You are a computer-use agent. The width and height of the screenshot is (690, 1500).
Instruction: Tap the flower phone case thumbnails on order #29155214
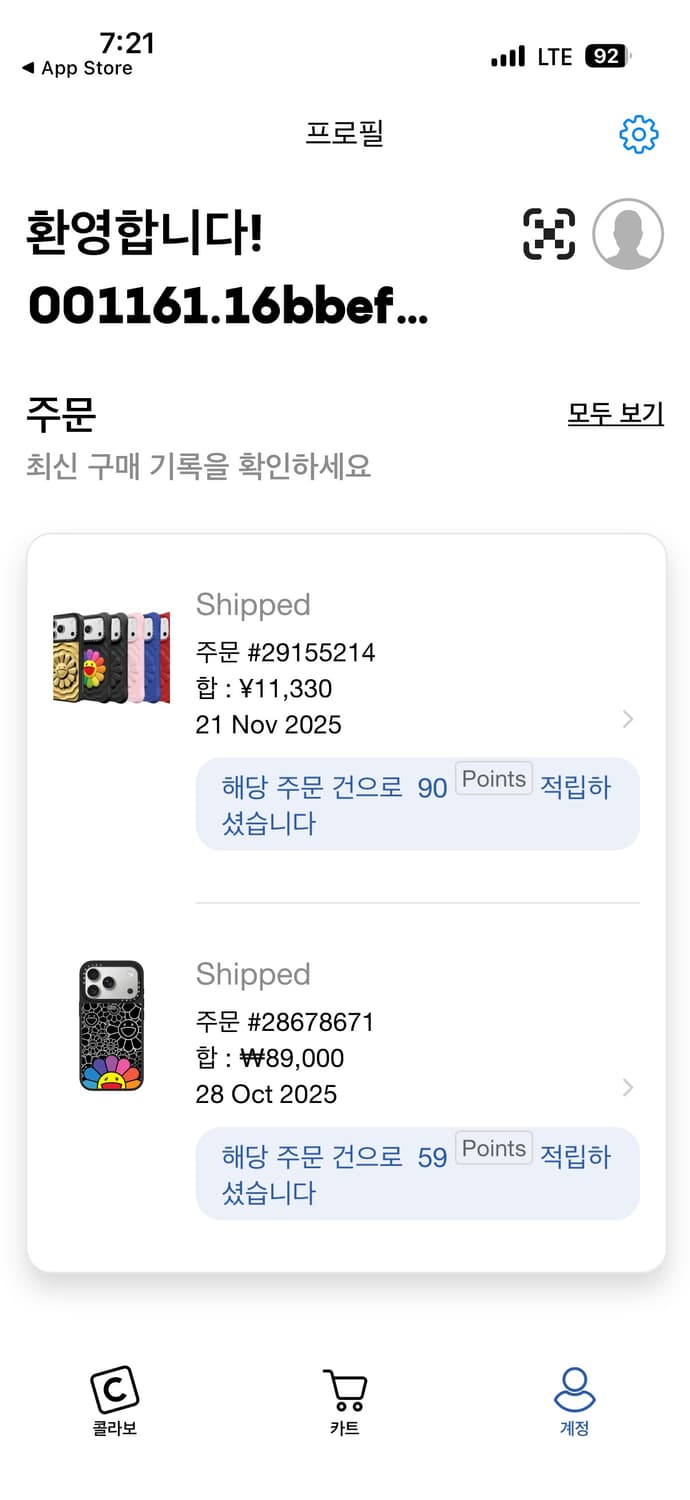click(x=110, y=655)
